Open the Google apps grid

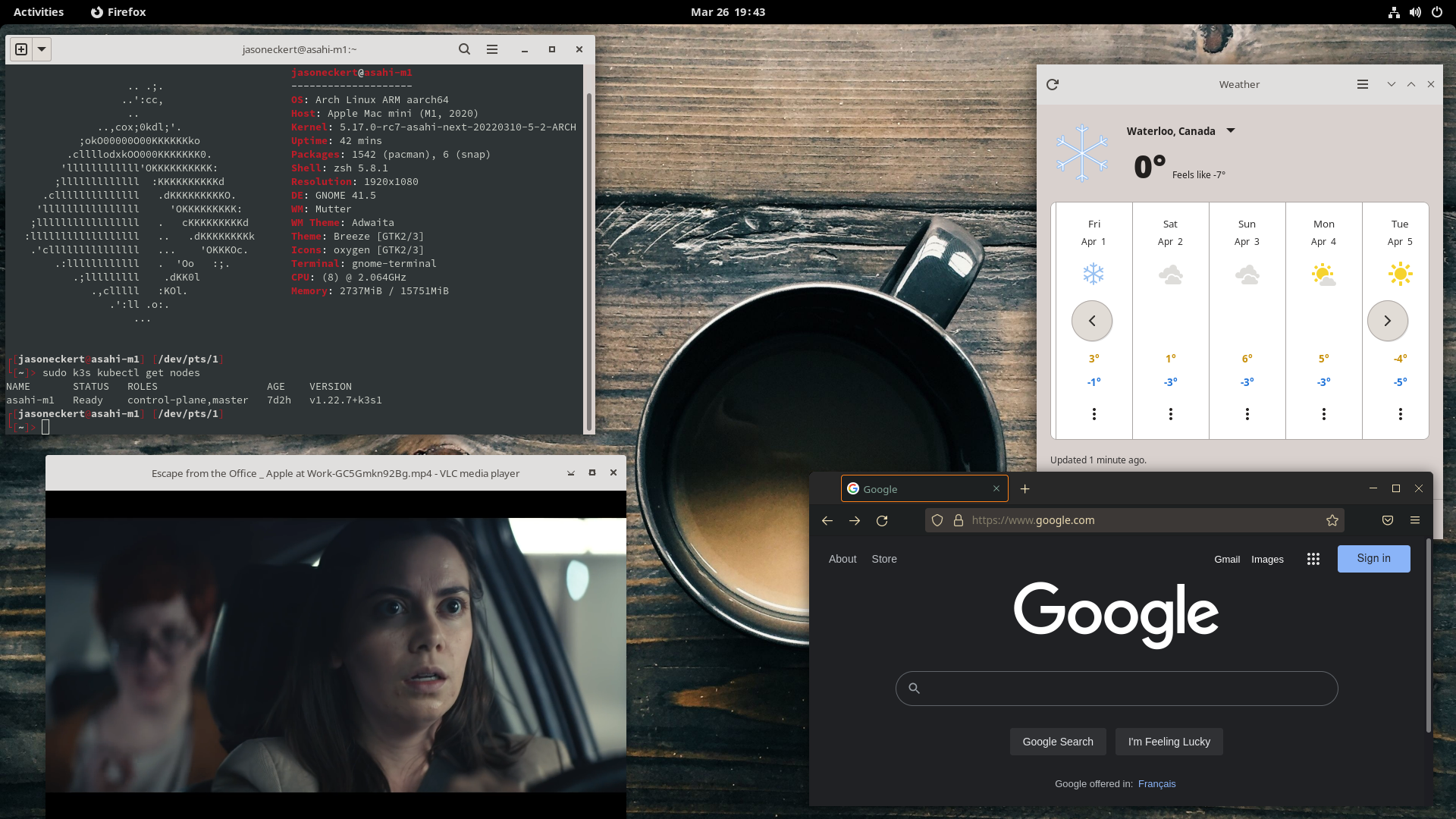point(1313,559)
